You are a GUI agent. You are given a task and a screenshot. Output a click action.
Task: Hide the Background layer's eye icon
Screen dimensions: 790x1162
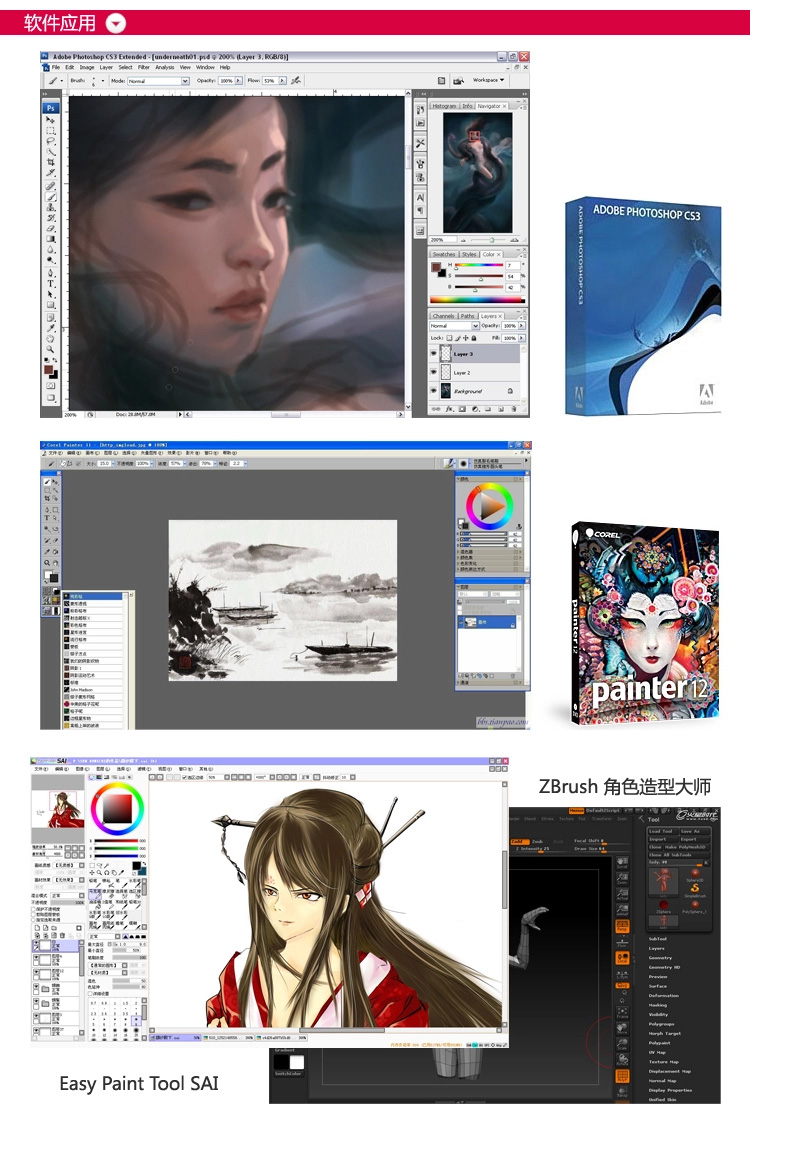pos(435,391)
